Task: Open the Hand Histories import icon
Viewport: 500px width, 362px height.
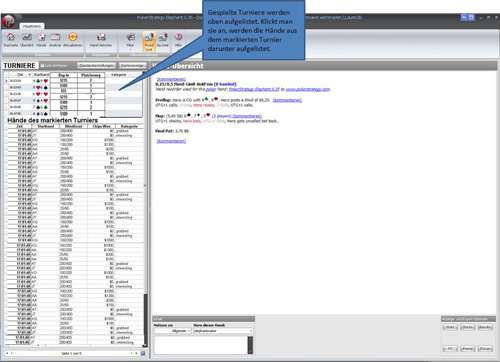Action: 101,40
